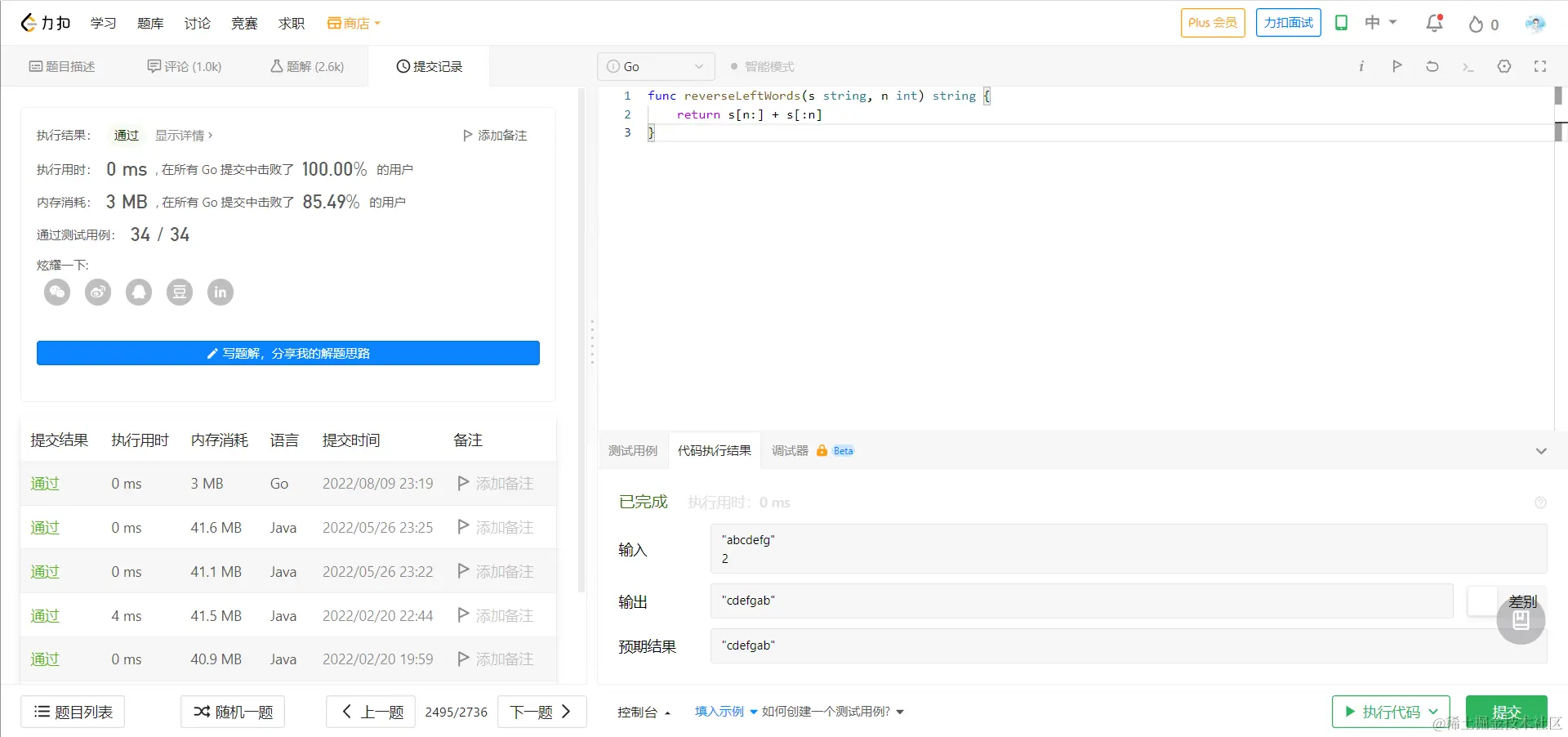Open the editor terminal shortcut icon

pos(1468,66)
